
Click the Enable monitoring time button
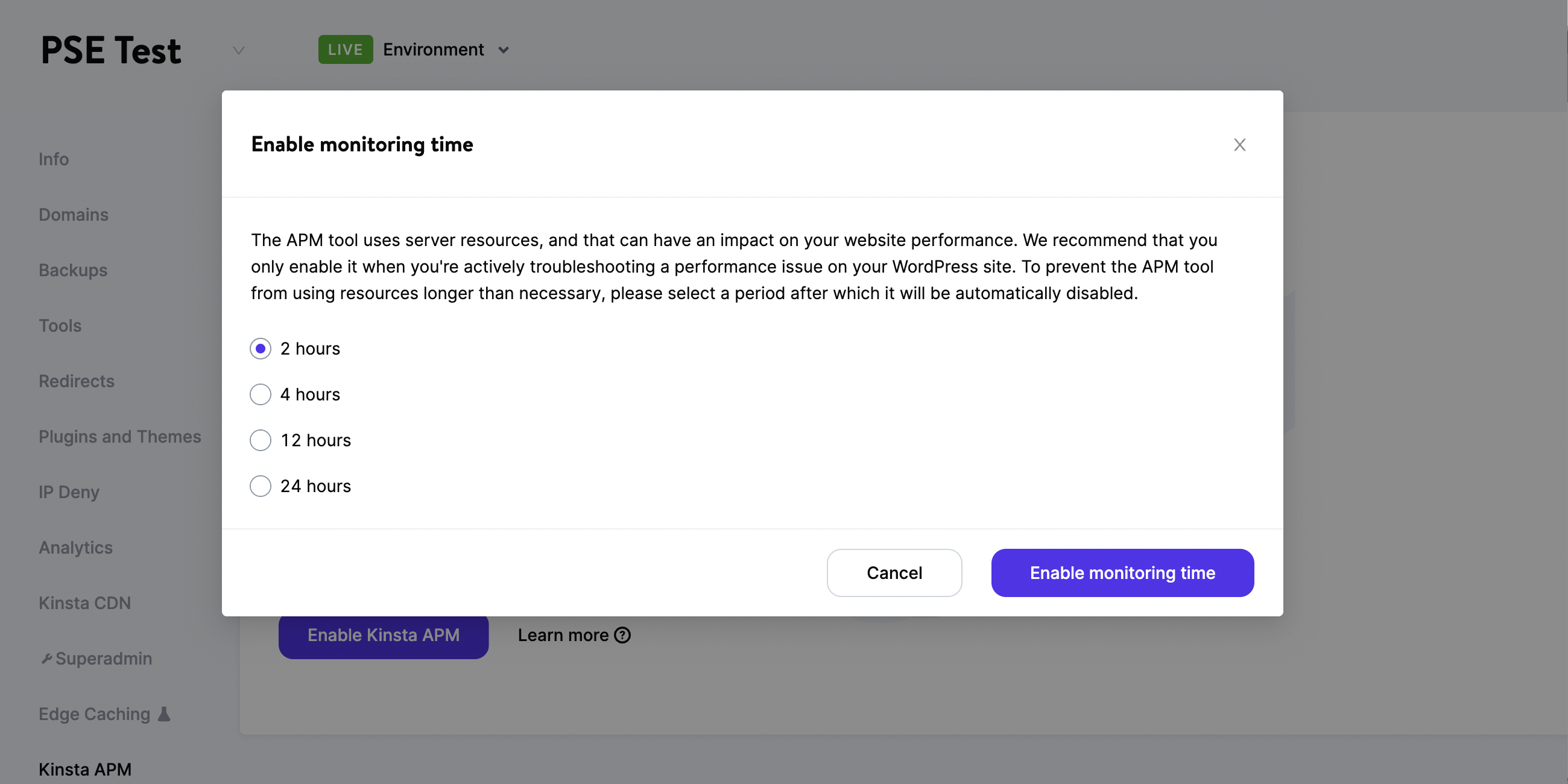[x=1122, y=572]
